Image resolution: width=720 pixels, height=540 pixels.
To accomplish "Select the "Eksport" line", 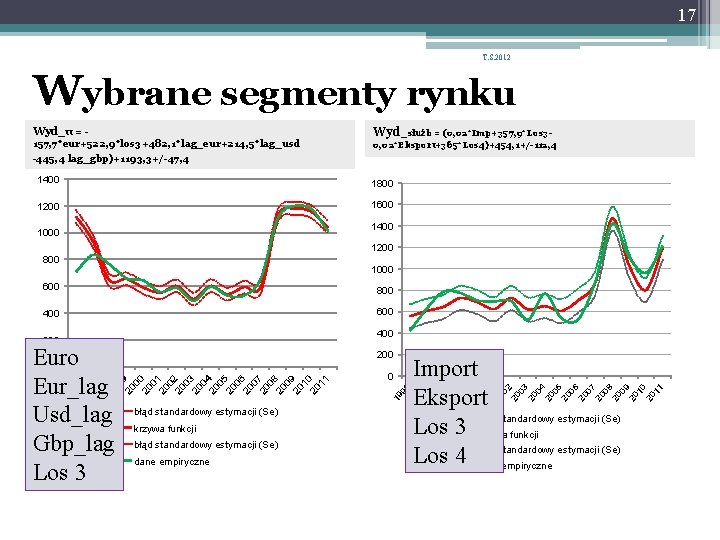I will [x=450, y=398].
